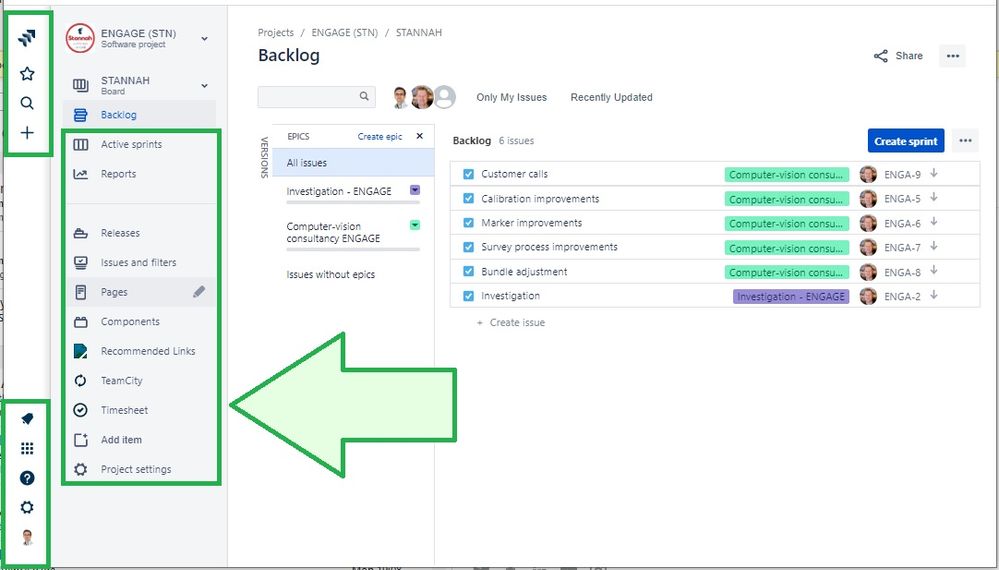Click the Project settings gear icon
The height and width of the screenshot is (570, 999).
coord(80,469)
